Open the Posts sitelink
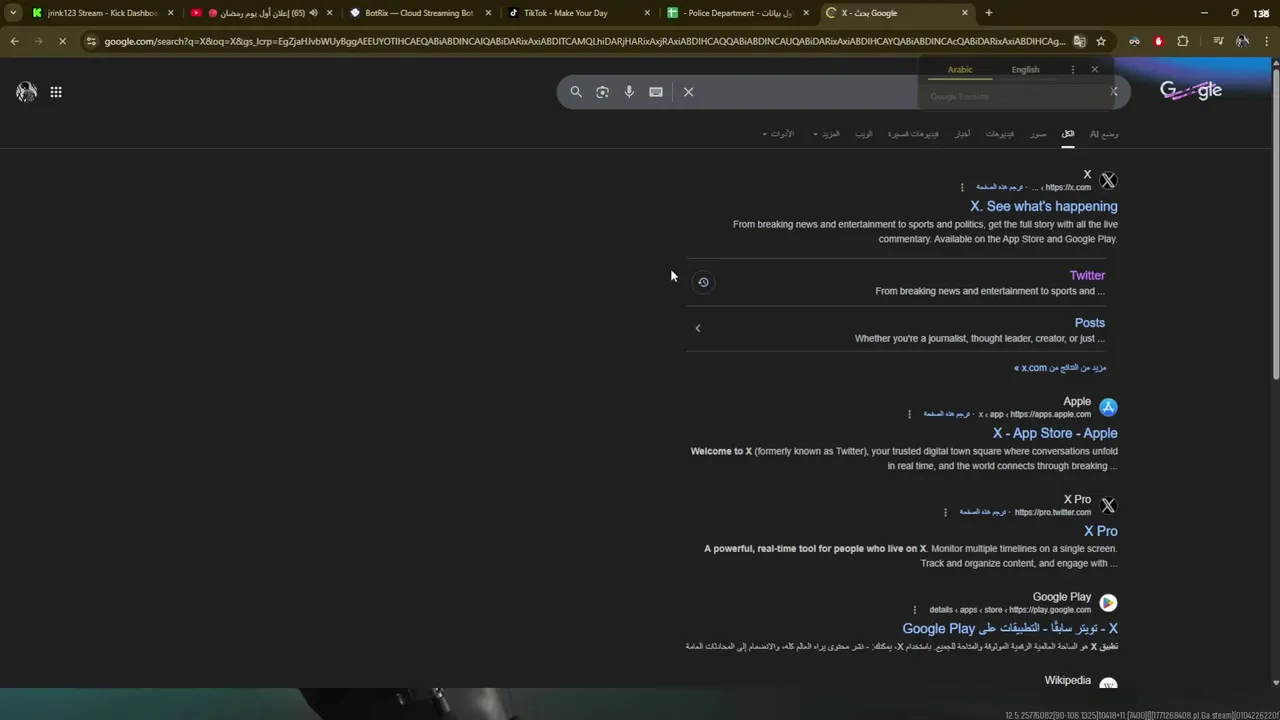Image resolution: width=1280 pixels, height=720 pixels. click(1090, 323)
